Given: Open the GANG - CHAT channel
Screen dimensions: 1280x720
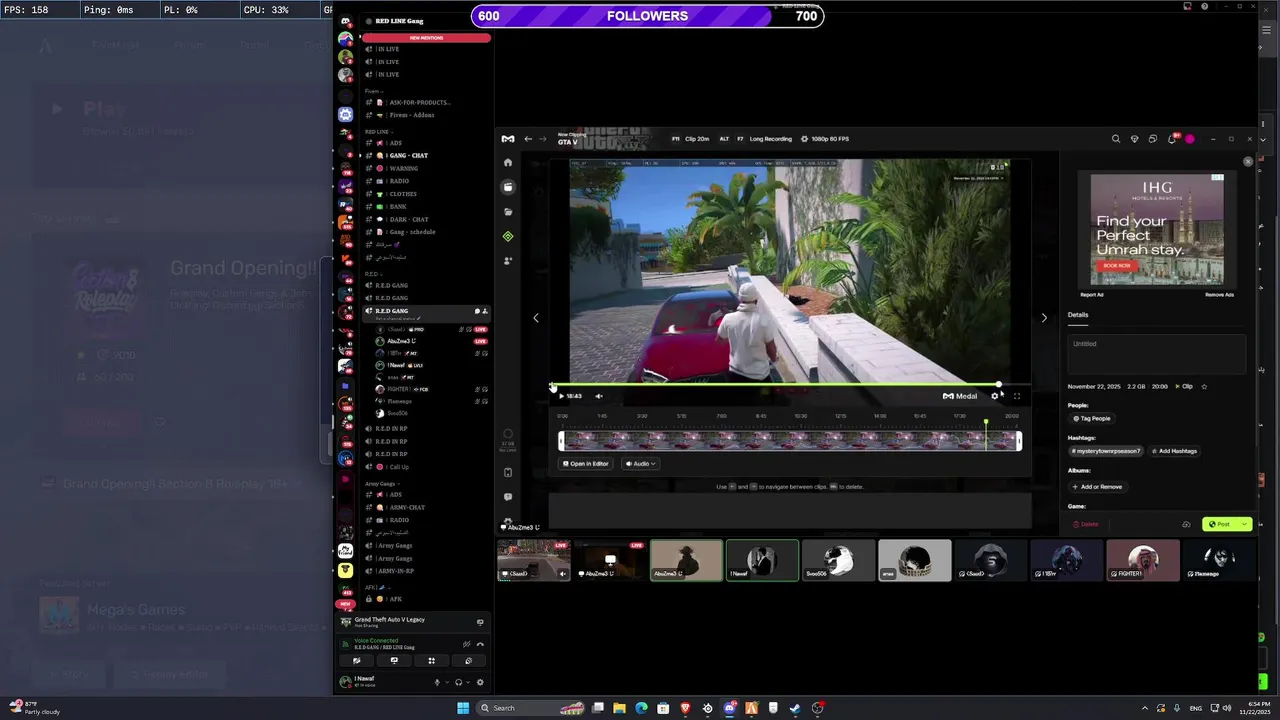Looking at the screenshot, I should tap(426, 156).
